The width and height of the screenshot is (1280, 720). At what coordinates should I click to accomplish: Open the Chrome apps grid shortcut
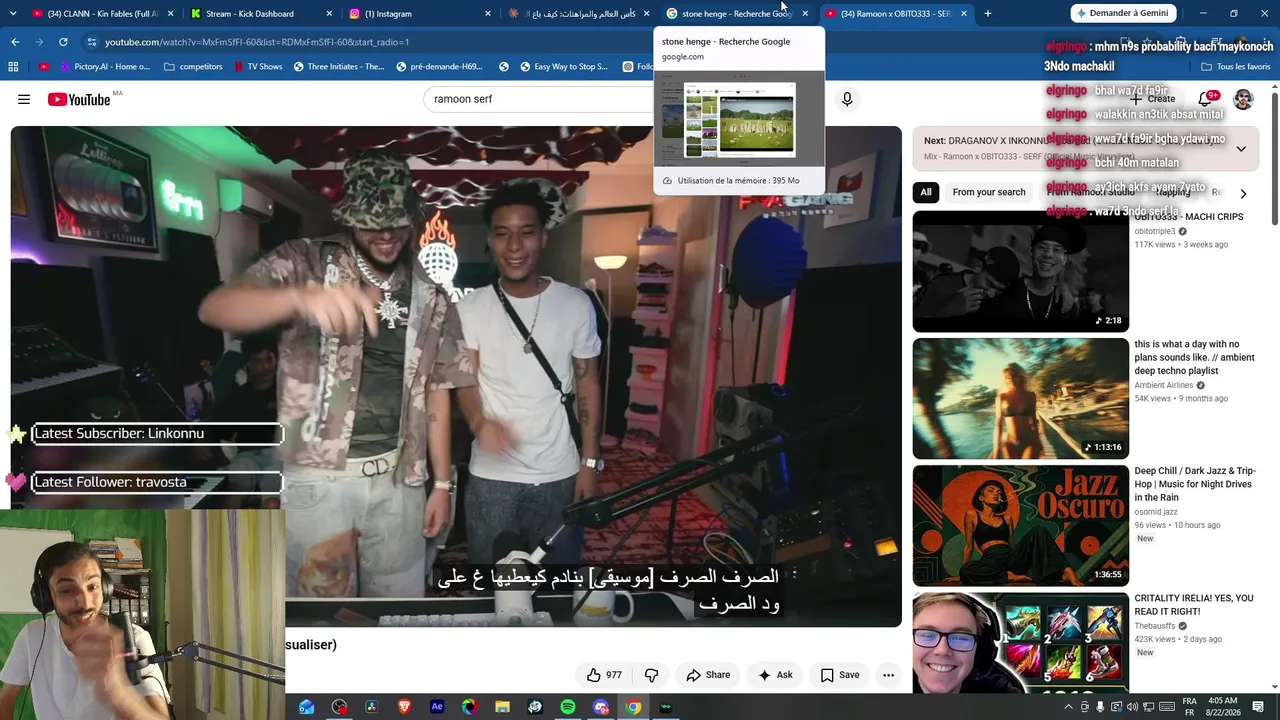pyautogui.click(x=13, y=67)
